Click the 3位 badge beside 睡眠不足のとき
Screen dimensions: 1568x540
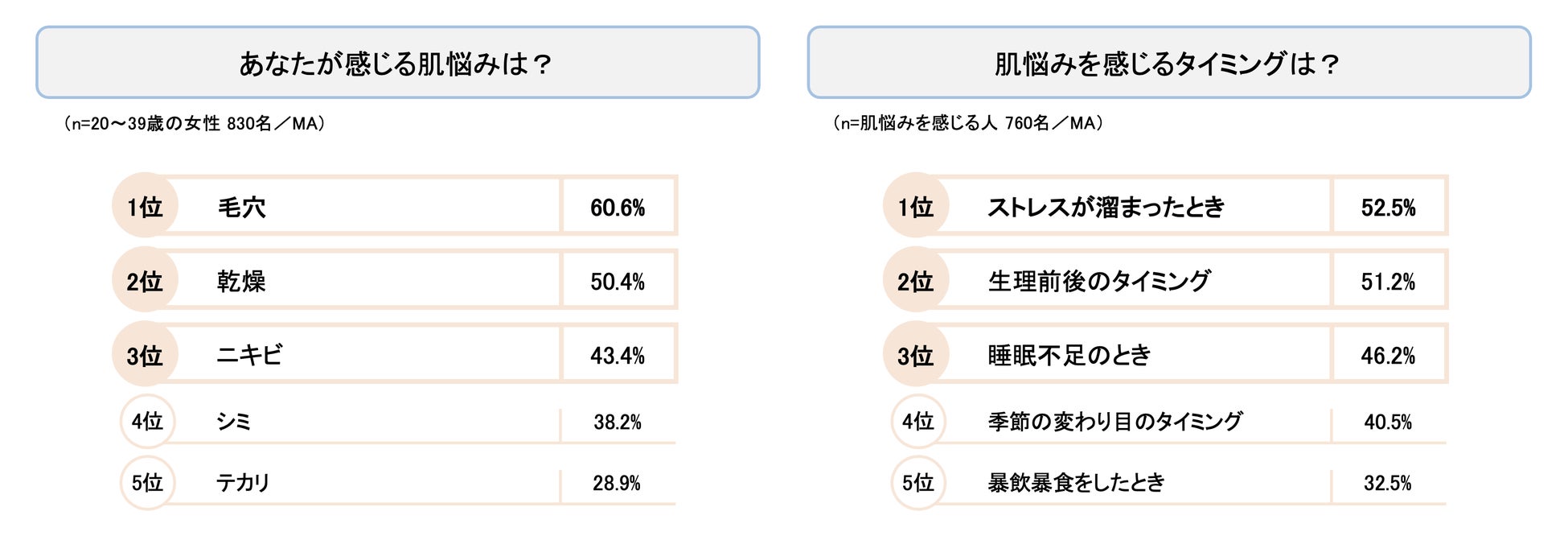916,355
